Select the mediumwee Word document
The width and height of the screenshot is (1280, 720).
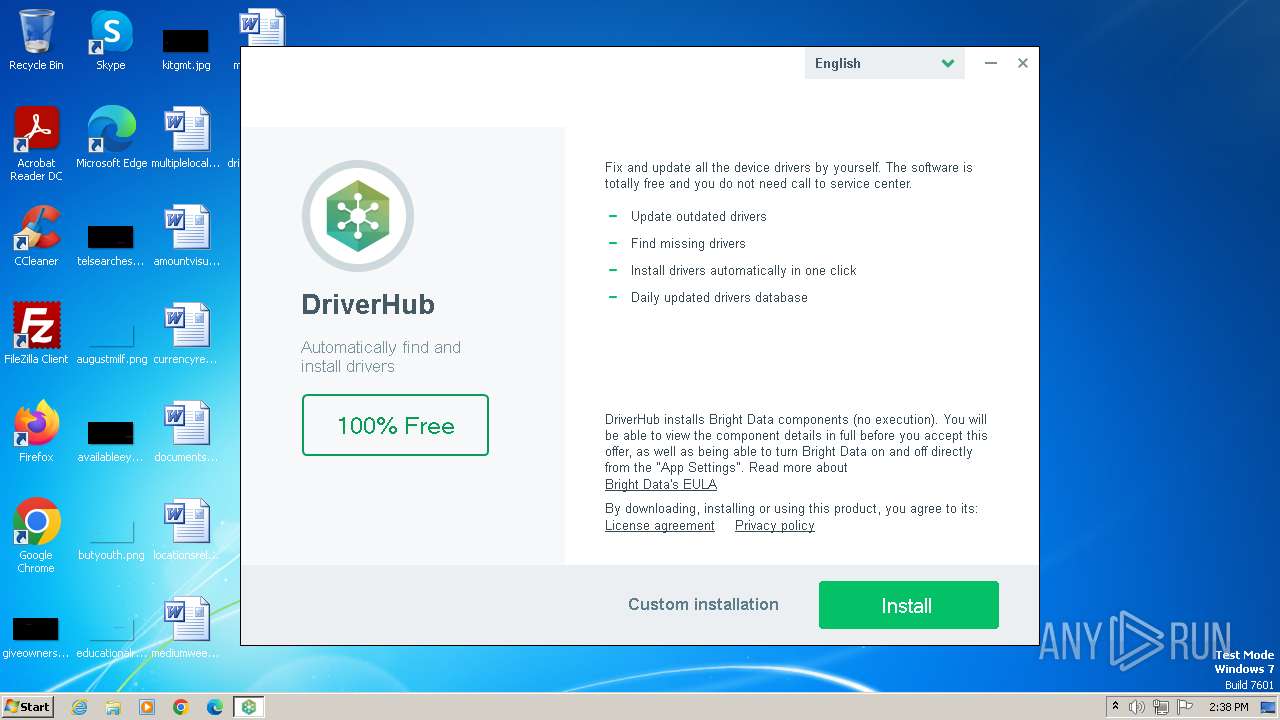[x=186, y=628]
